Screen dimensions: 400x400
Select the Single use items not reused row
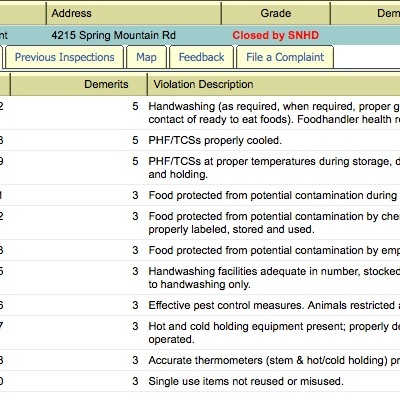[x=200, y=381]
